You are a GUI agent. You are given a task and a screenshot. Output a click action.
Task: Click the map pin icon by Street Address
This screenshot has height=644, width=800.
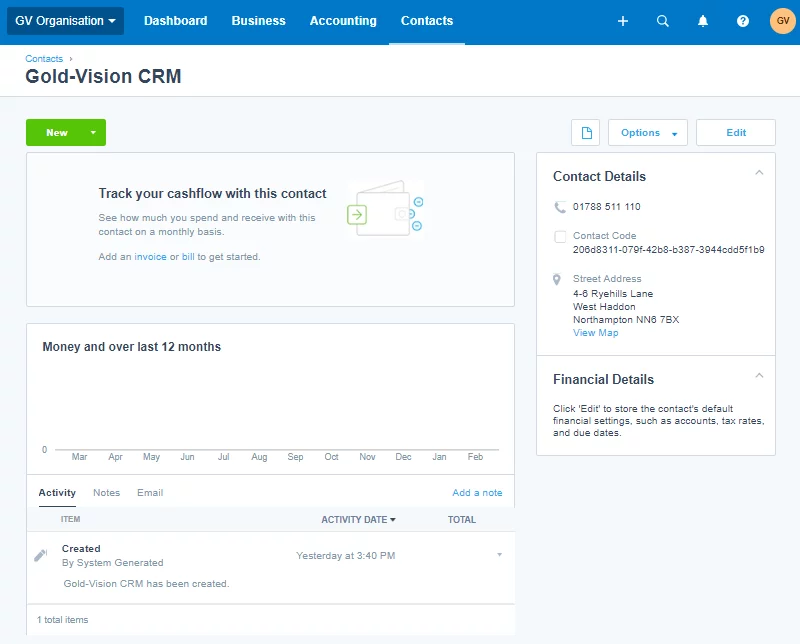coord(557,279)
